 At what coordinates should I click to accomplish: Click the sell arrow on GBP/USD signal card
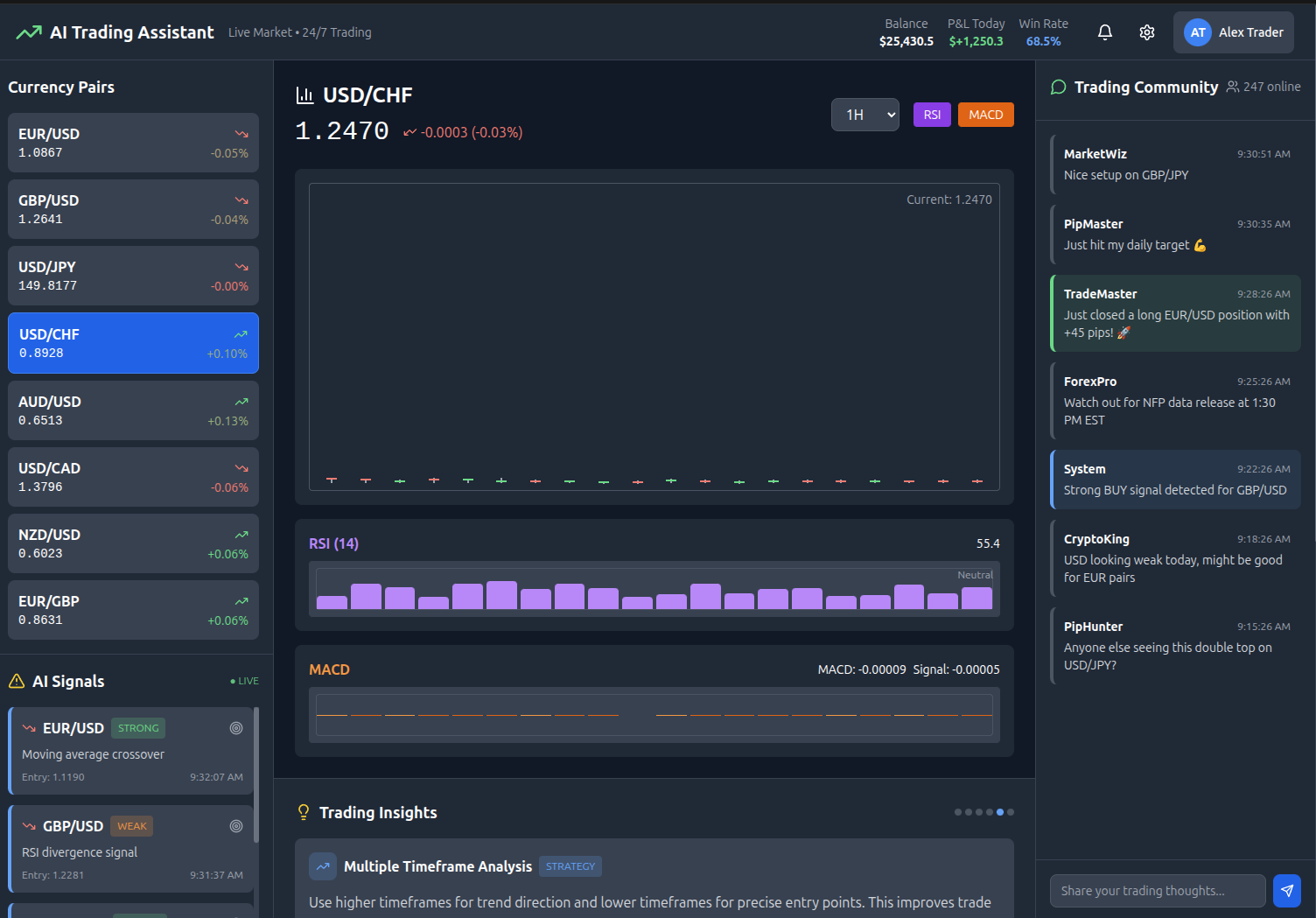(29, 826)
